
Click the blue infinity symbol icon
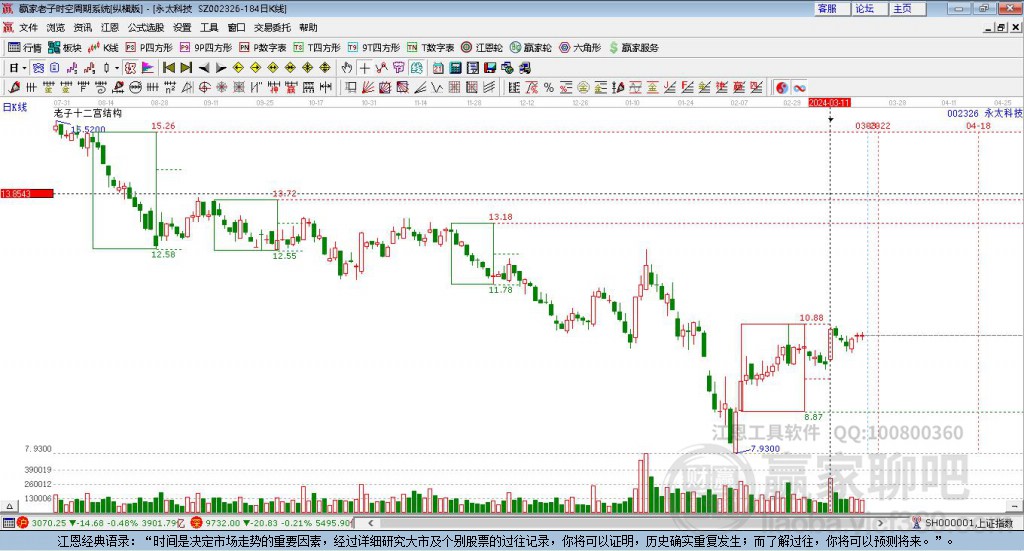click(x=799, y=87)
